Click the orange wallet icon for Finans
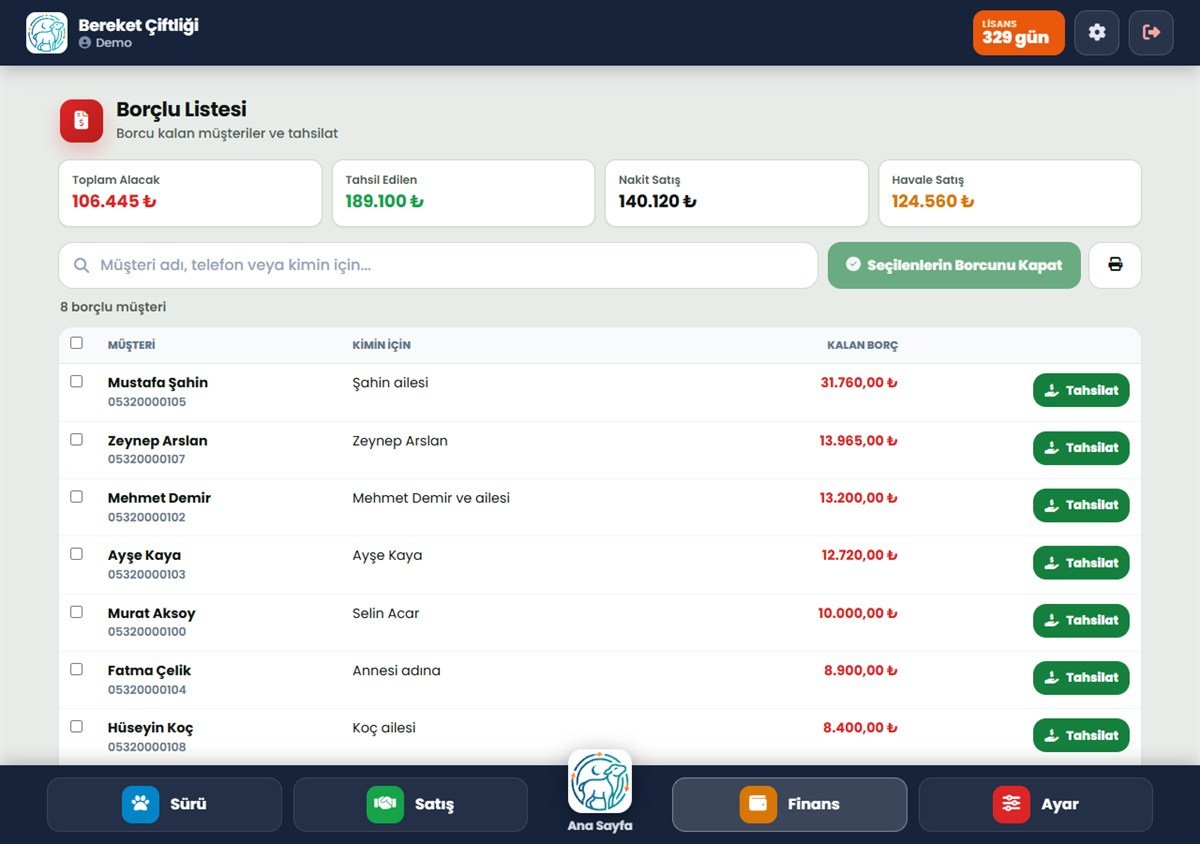Screen dimensions: 1200x844 point(758,804)
